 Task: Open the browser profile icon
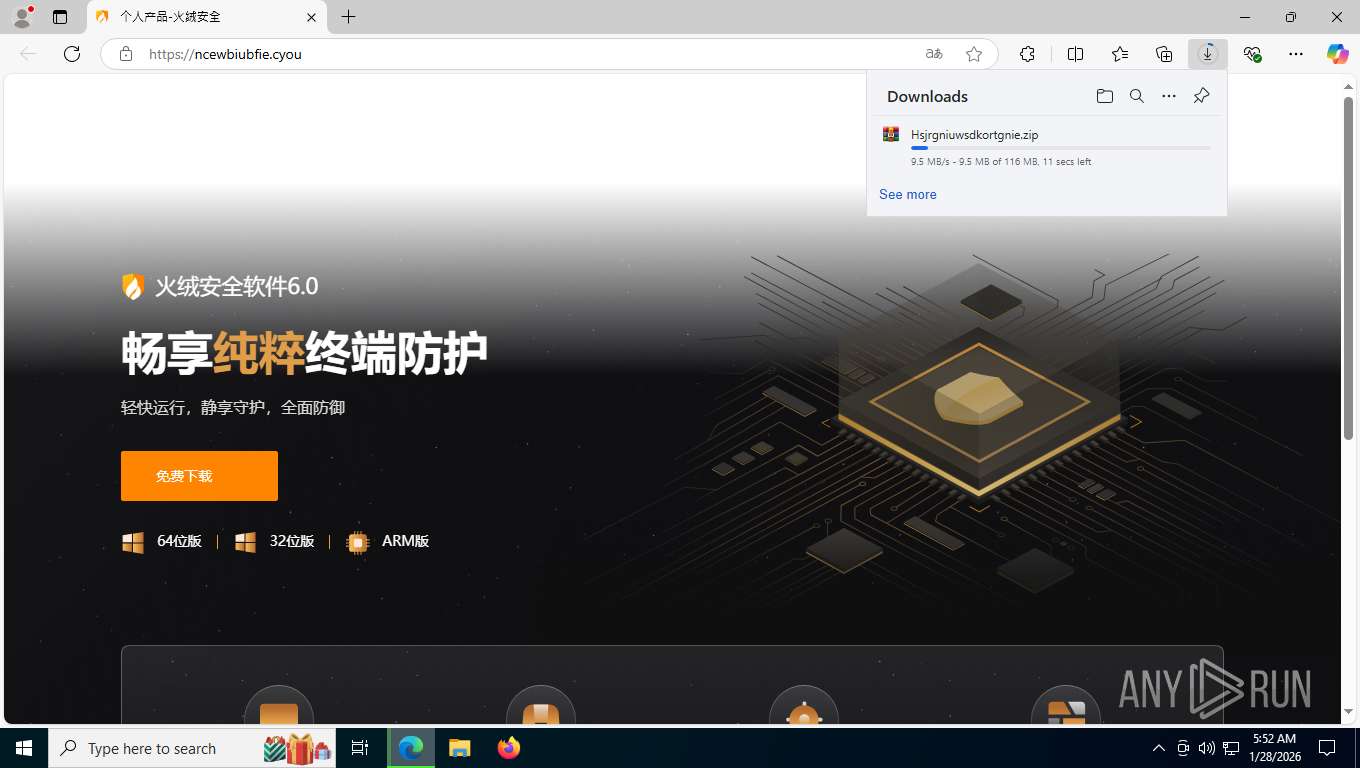(x=22, y=17)
